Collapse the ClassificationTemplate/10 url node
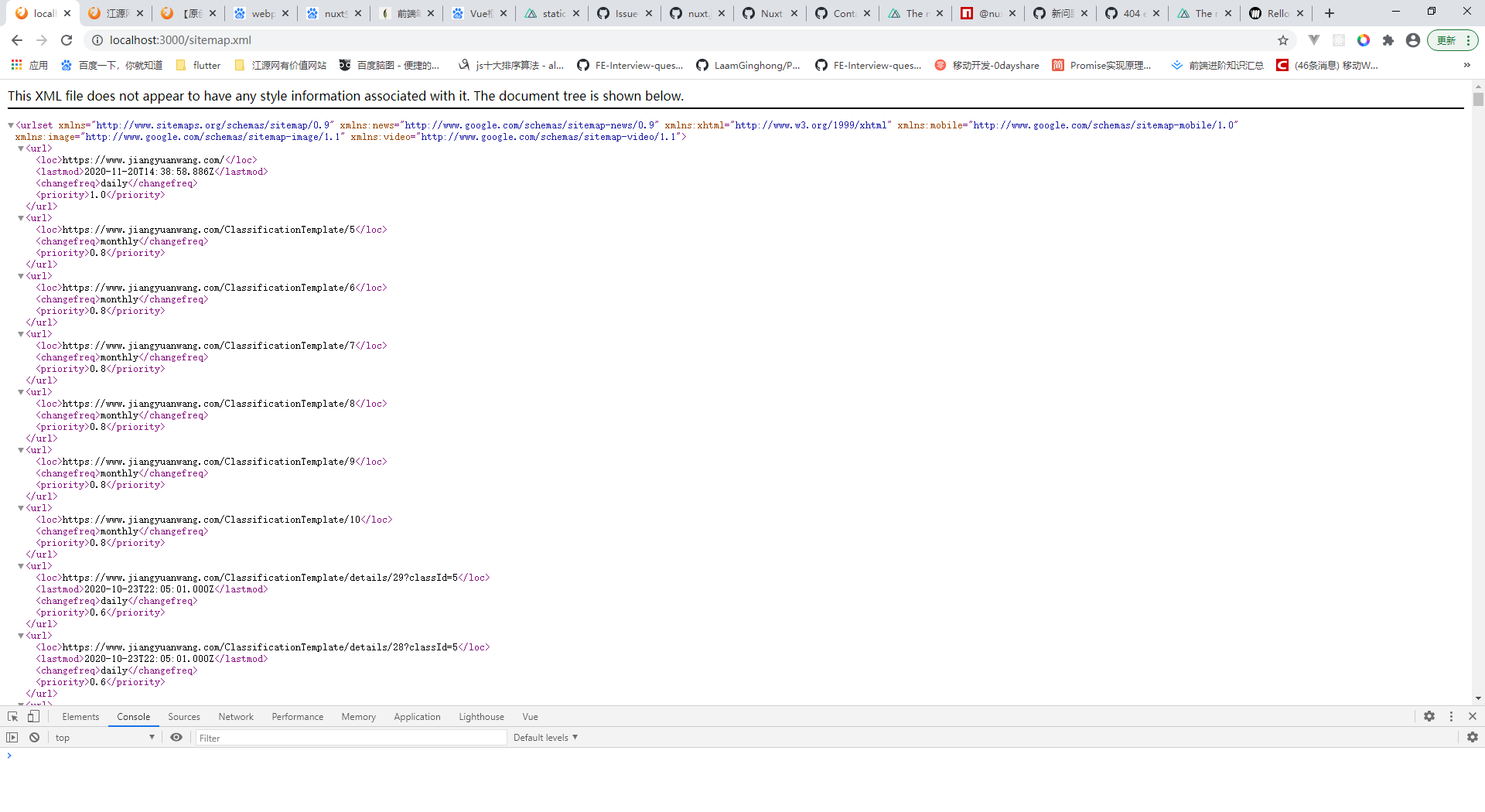The width and height of the screenshot is (1485, 812). pyautogui.click(x=21, y=508)
